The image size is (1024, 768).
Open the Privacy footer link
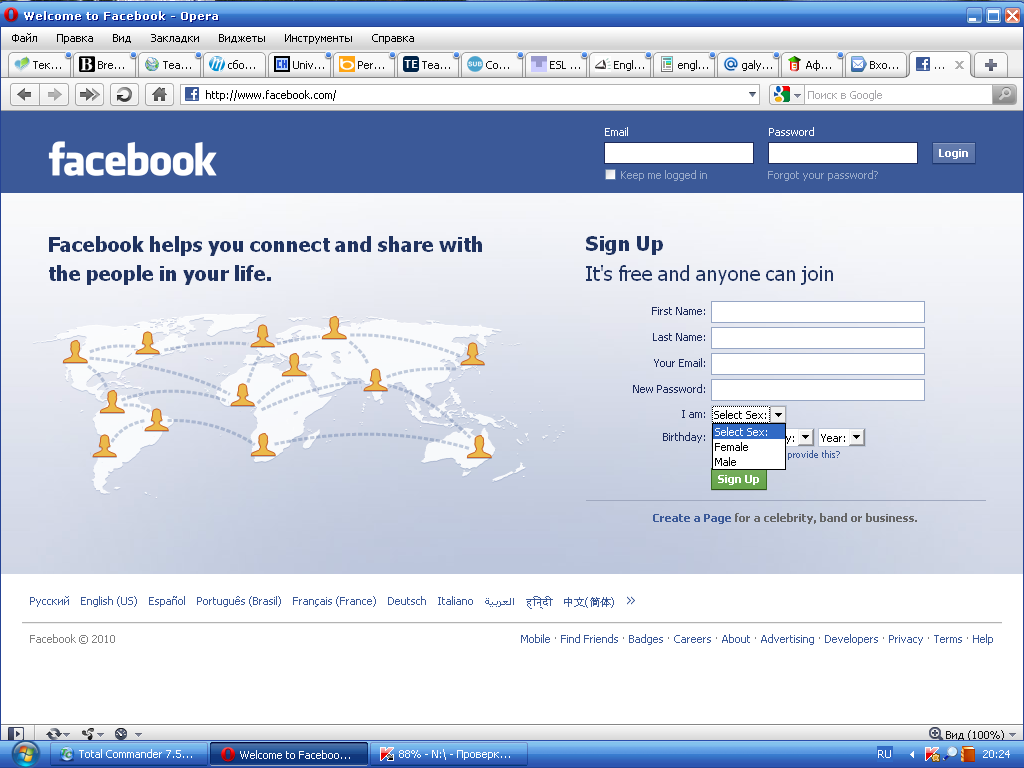(905, 639)
